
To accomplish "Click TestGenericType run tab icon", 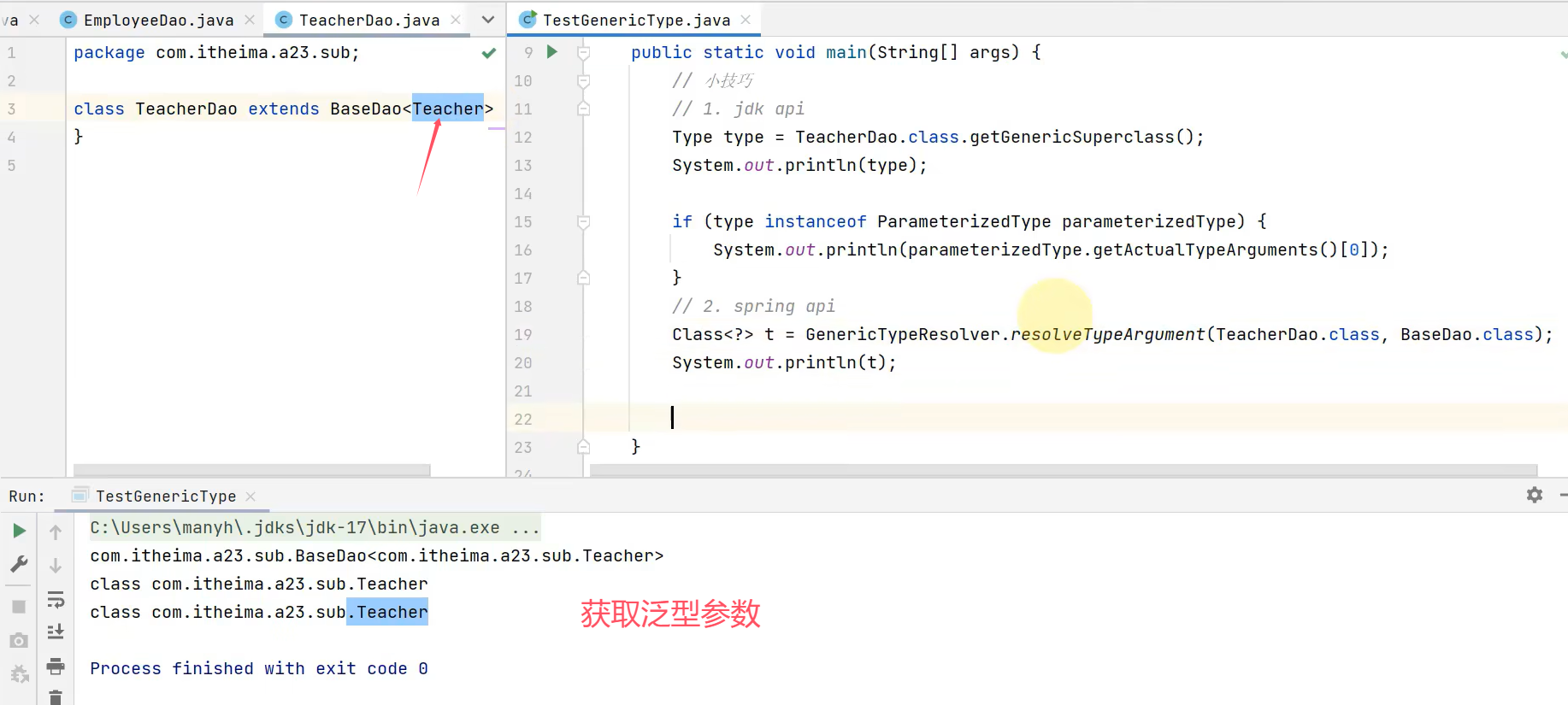I will (x=80, y=495).
